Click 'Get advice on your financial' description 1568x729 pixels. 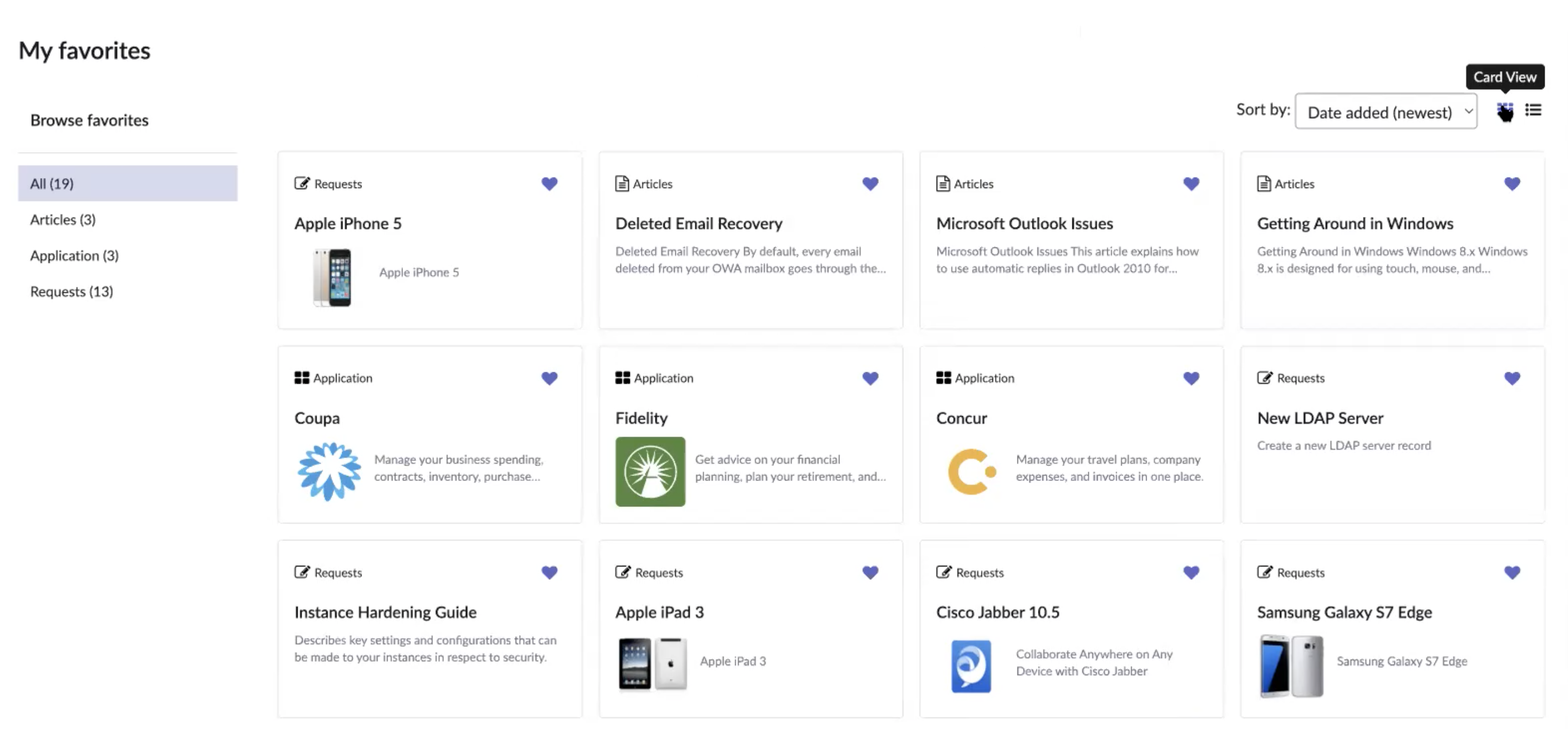click(x=790, y=468)
